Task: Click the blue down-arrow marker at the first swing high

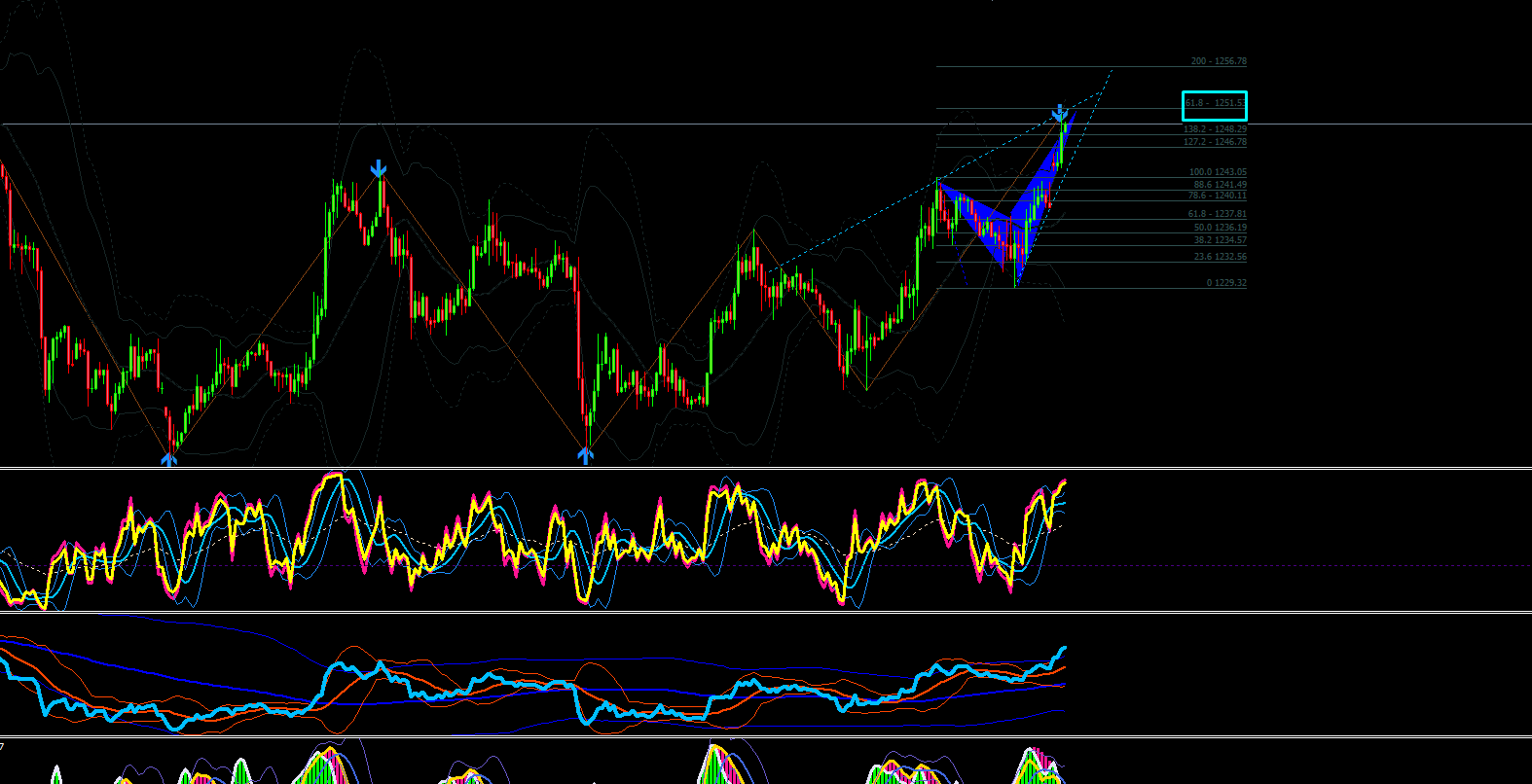Action: pos(379,169)
